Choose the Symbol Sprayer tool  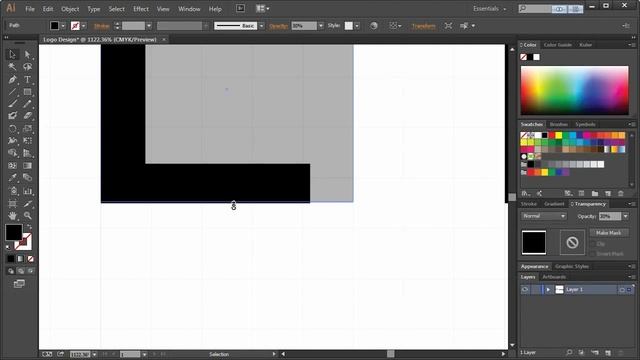point(12,191)
